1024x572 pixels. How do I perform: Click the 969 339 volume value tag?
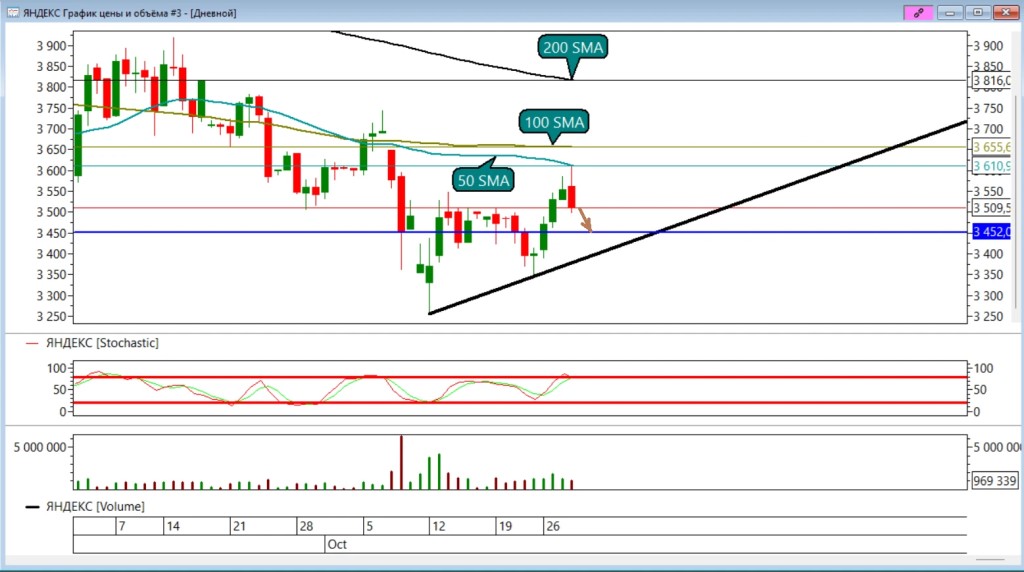pyautogui.click(x=995, y=481)
